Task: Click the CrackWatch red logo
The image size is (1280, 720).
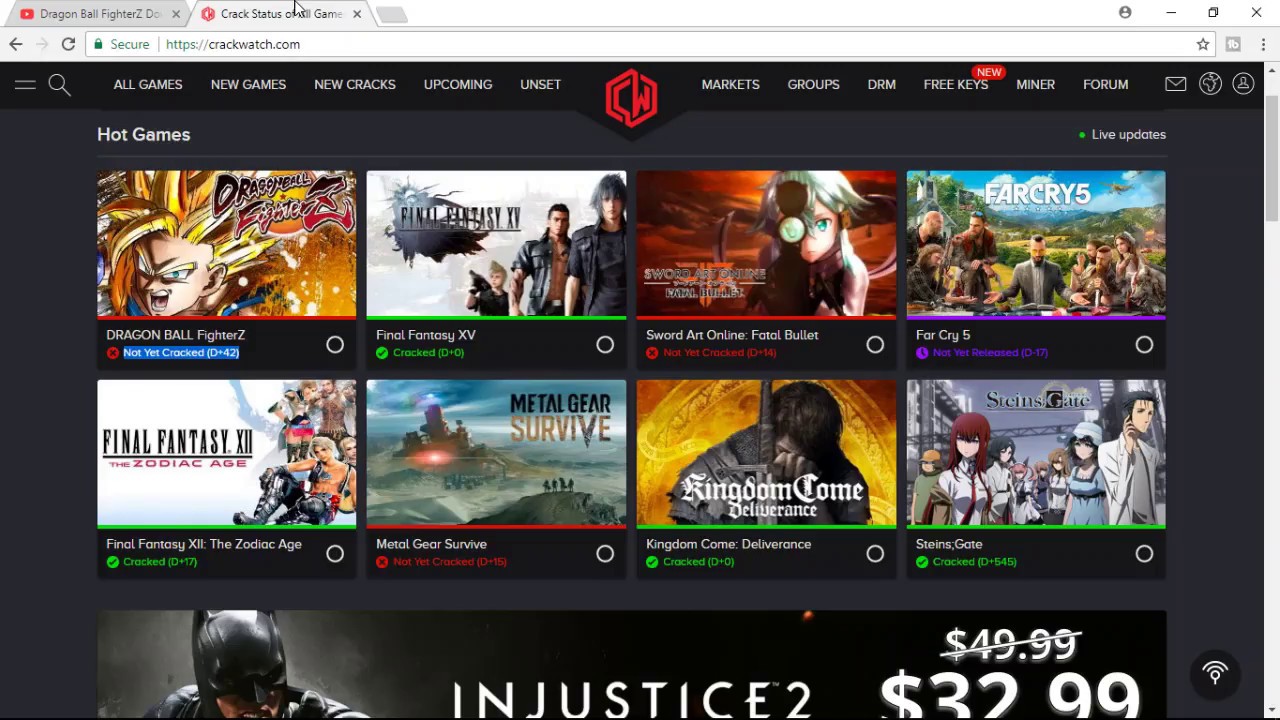Action: coord(631,97)
